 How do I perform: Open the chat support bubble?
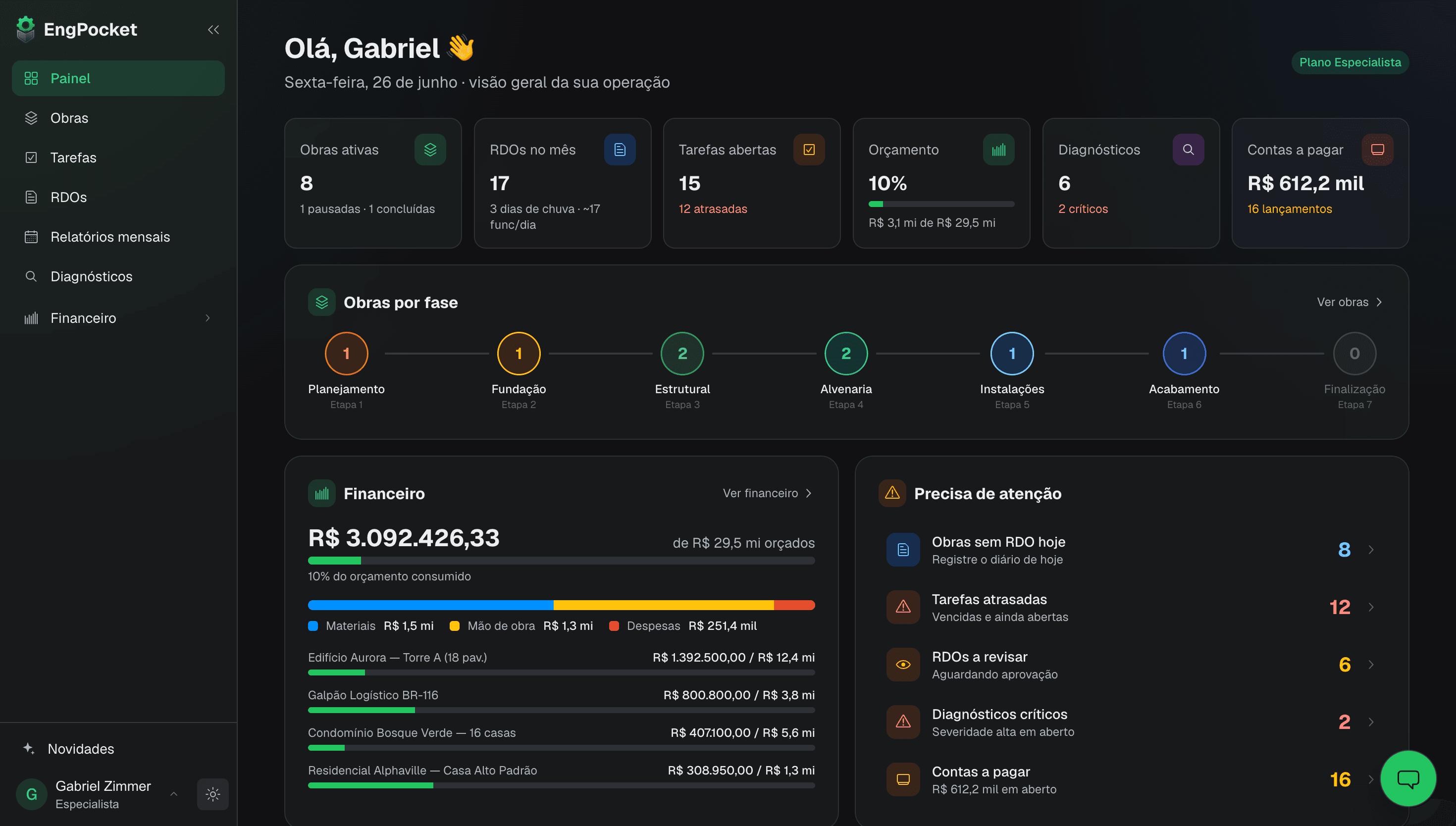(x=1408, y=778)
